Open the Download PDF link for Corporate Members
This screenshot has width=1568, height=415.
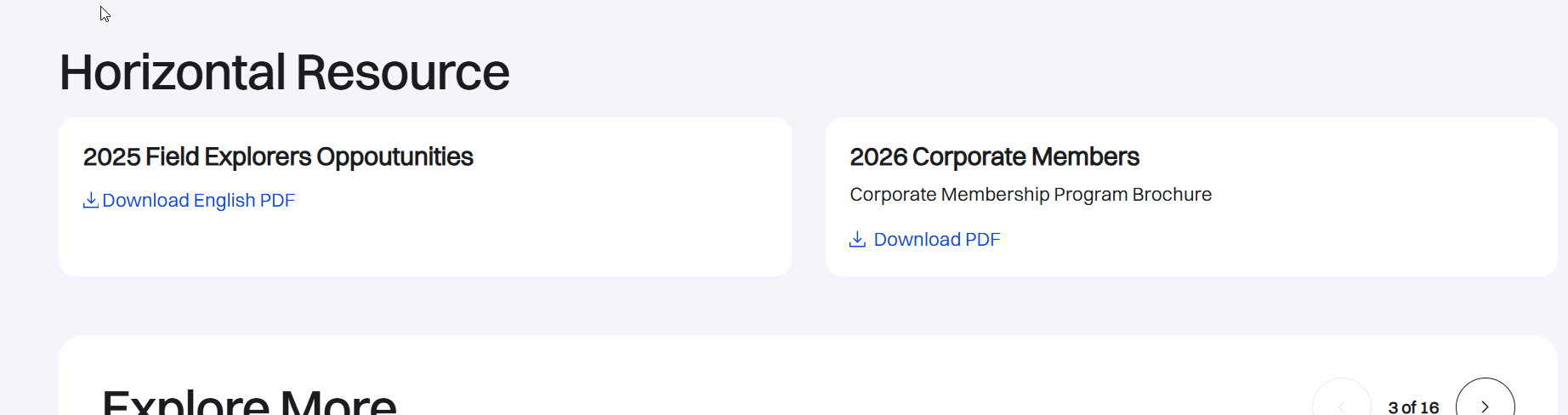[936, 240]
